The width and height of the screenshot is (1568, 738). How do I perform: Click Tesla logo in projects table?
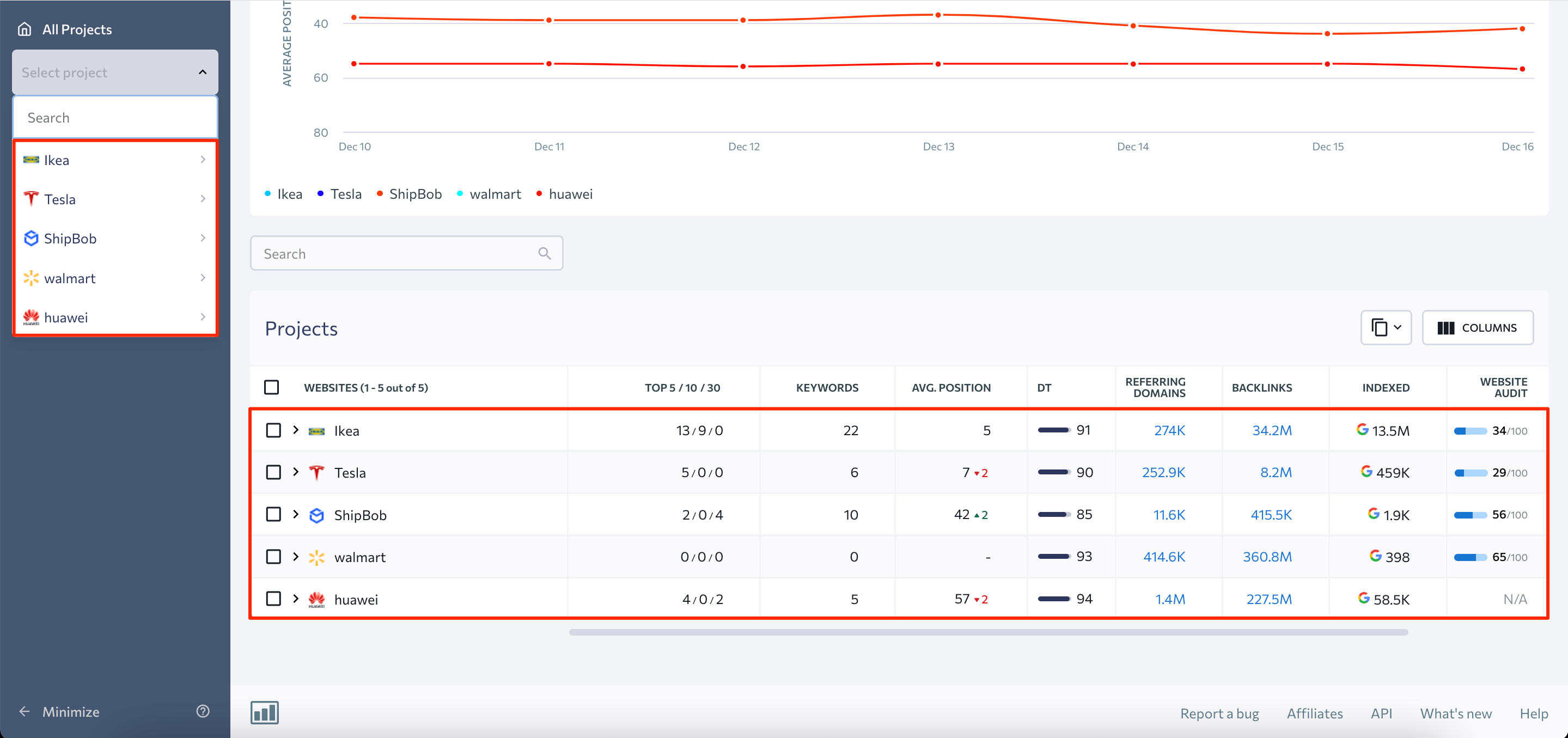pos(316,473)
